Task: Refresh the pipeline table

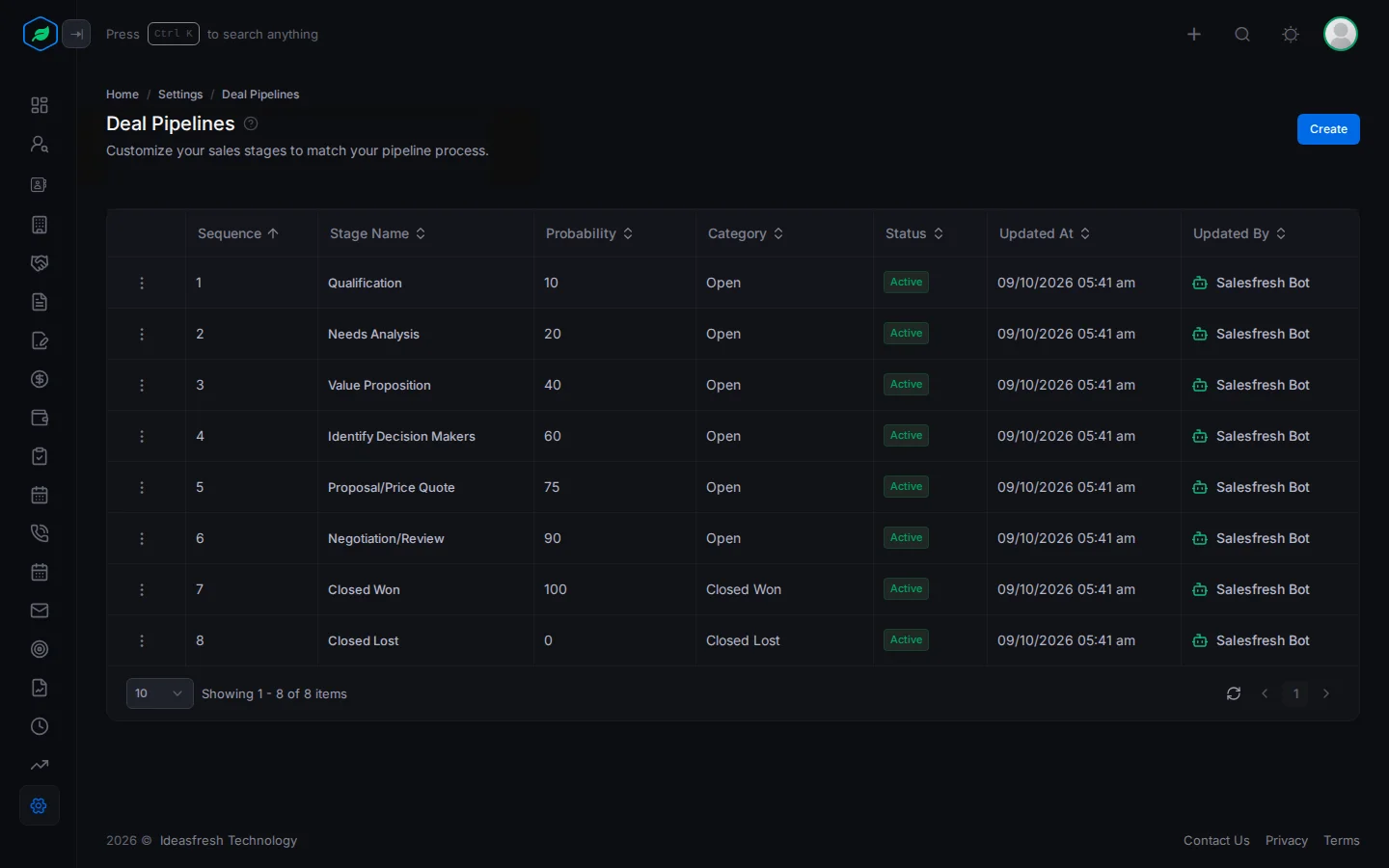Action: [x=1234, y=693]
